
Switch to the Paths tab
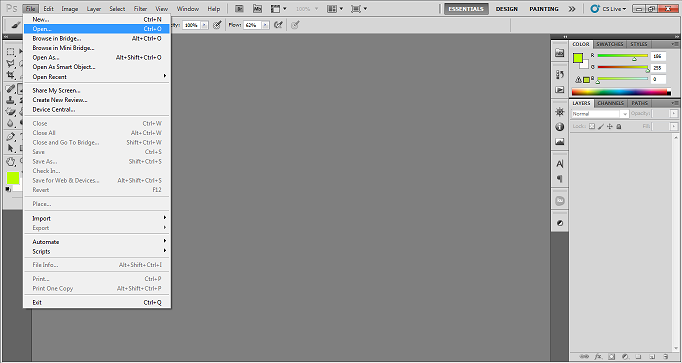[x=639, y=103]
